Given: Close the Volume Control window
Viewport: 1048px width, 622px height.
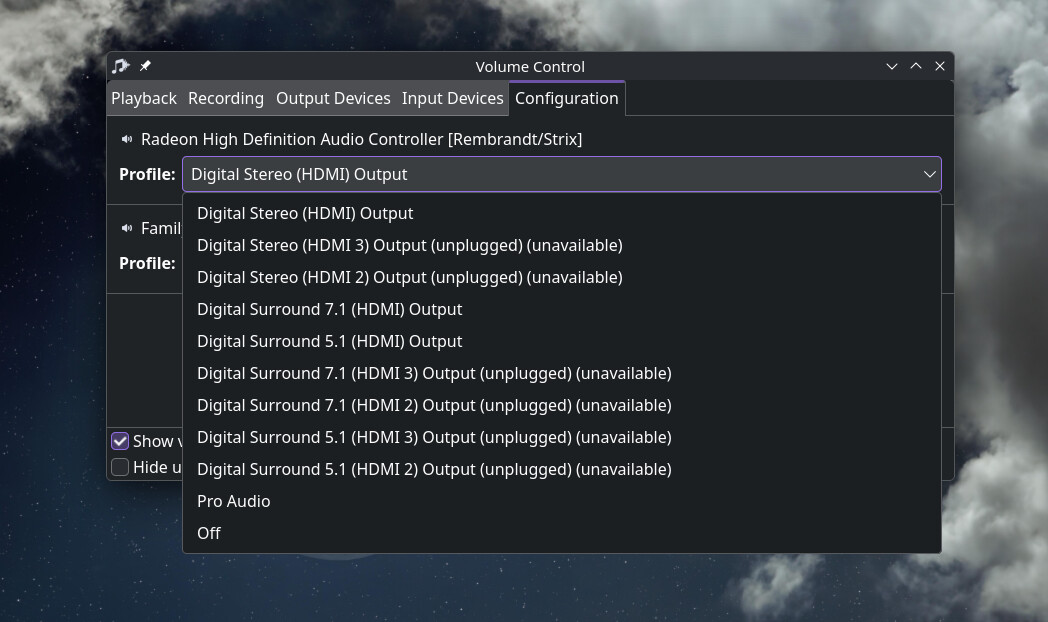Looking at the screenshot, I should (x=940, y=66).
